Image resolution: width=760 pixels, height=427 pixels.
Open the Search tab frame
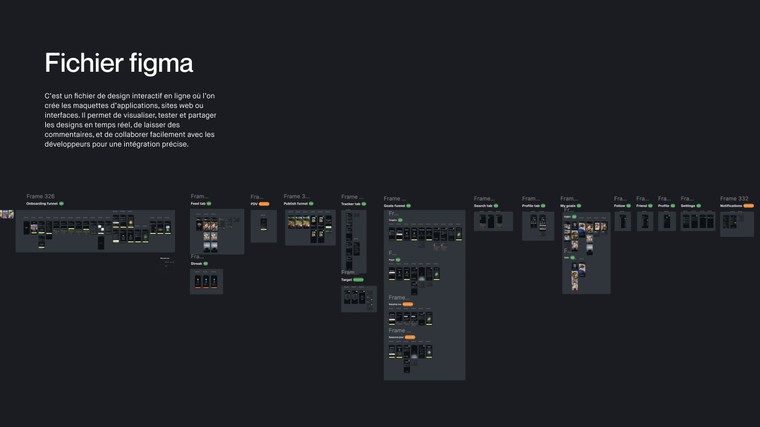[493, 221]
